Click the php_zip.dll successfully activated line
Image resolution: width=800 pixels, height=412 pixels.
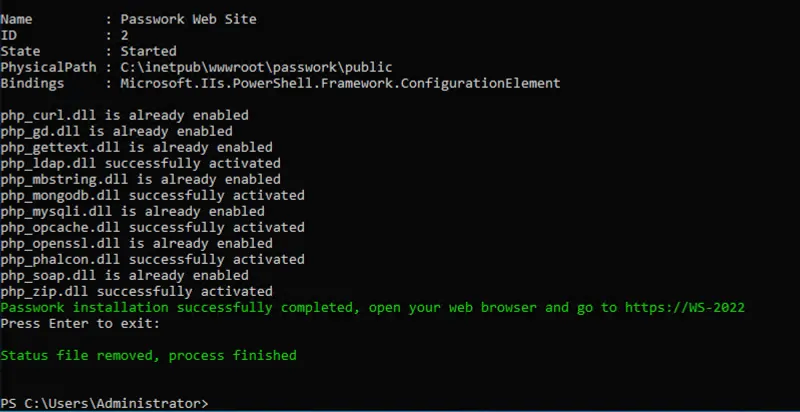click(136, 291)
